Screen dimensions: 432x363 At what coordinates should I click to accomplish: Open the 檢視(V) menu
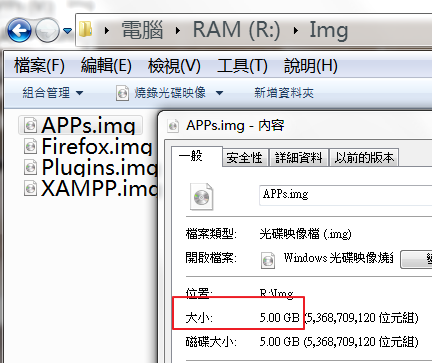174,65
